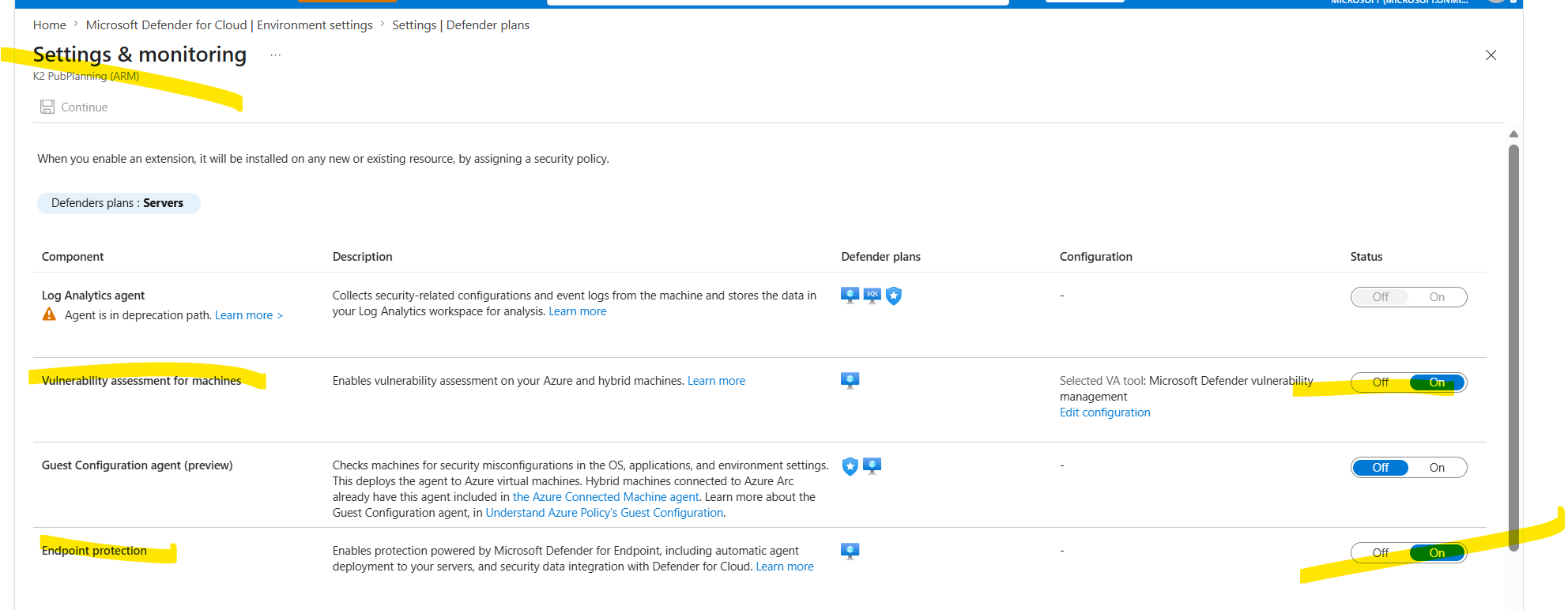Viewport: 1568px width, 610px height.
Task: Click the shield plan icon in Log Analytics row
Action: [894, 296]
